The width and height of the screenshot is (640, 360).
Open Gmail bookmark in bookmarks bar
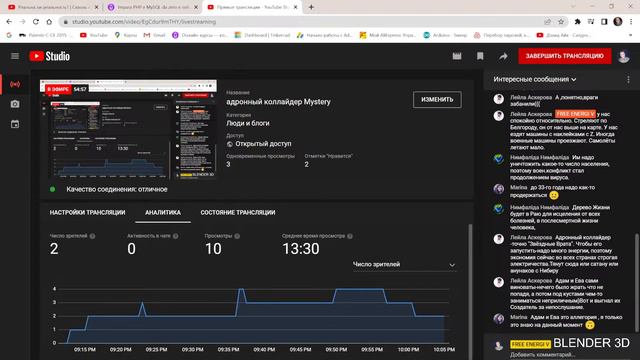tap(154, 35)
